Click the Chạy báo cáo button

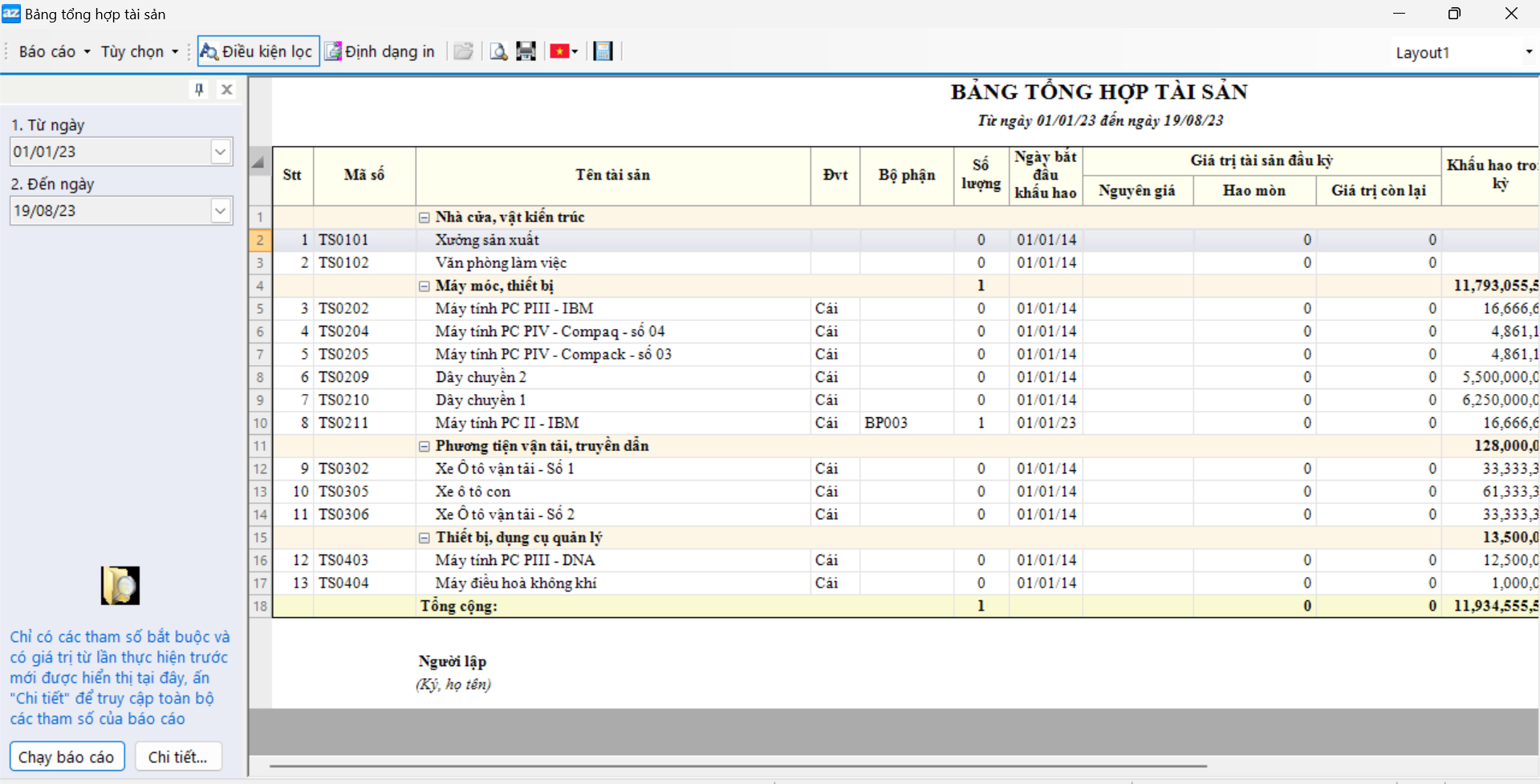pyautogui.click(x=67, y=757)
